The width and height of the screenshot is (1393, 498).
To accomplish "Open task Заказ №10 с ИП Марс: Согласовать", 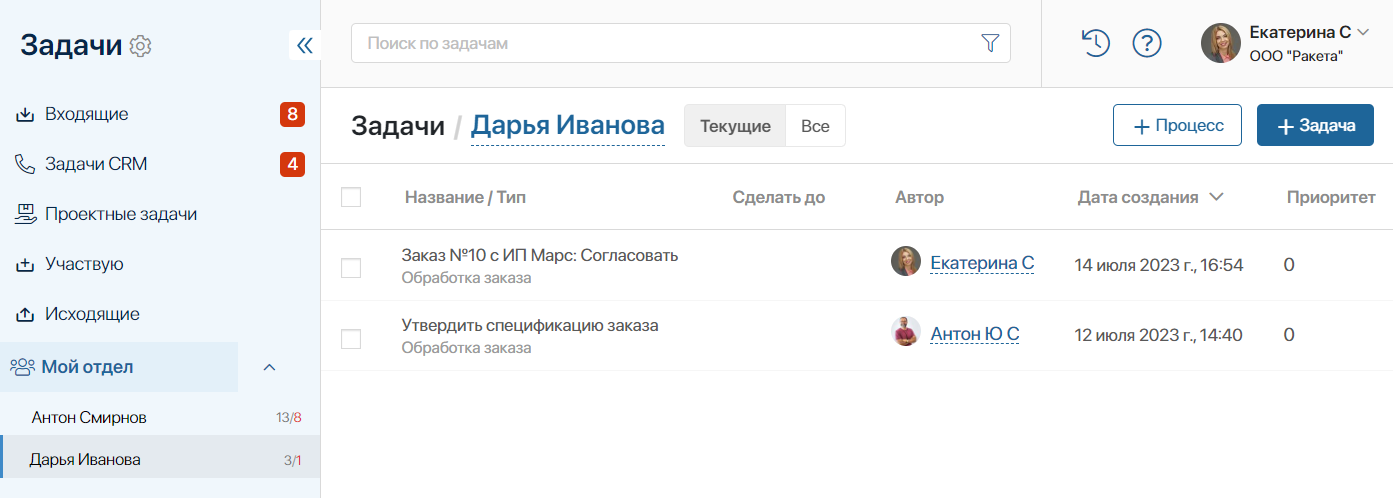I will coord(540,255).
